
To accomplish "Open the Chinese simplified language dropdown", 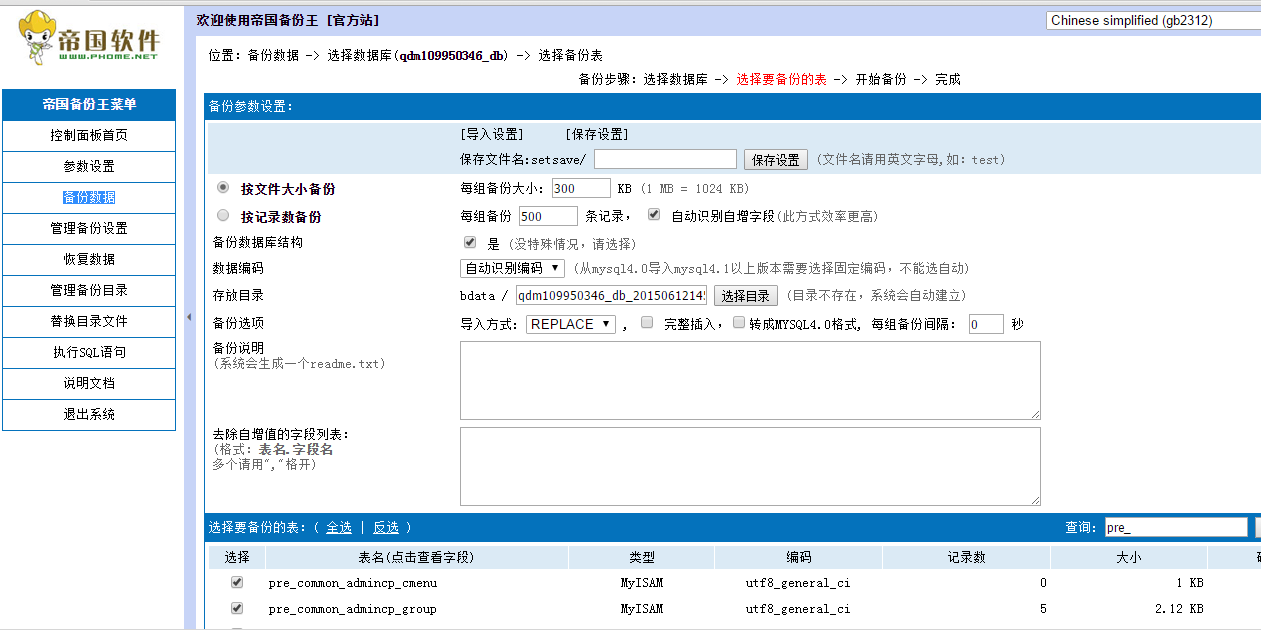I will (x=1152, y=20).
